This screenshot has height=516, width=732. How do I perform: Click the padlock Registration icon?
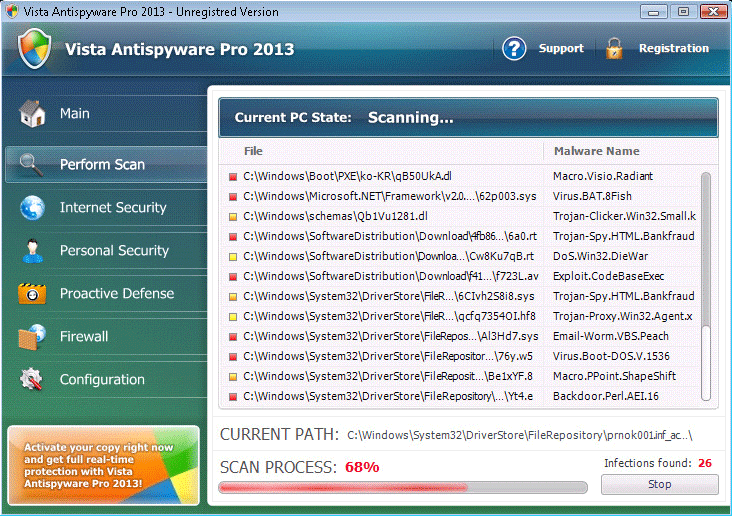(x=614, y=48)
